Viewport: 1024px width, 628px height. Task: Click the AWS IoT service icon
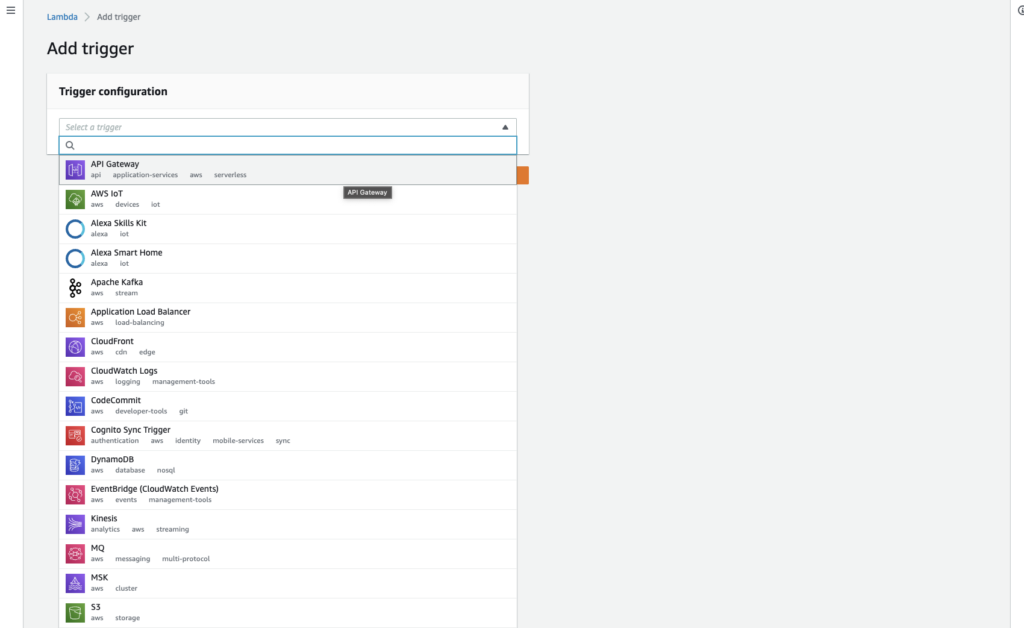tap(75, 198)
